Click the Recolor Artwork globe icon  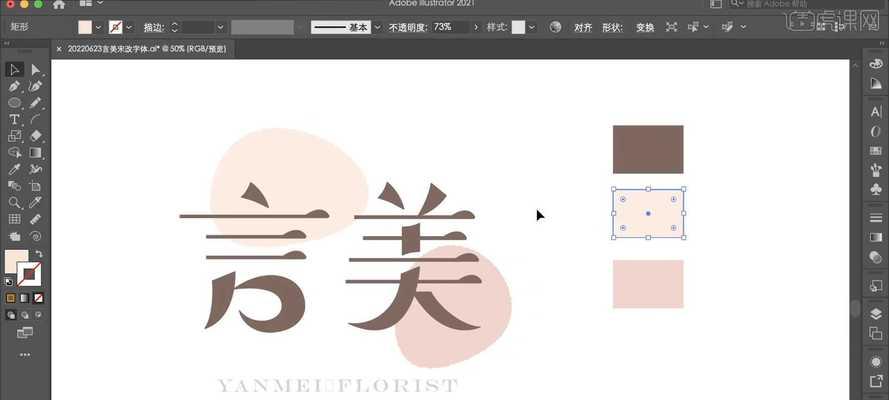(556, 27)
